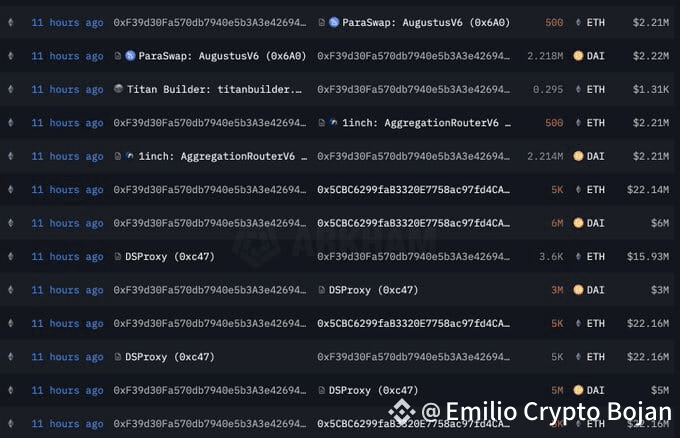This screenshot has width=680, height=438.
Task: Click the DAI coin icon next to 2.218M
Action: (x=578, y=56)
